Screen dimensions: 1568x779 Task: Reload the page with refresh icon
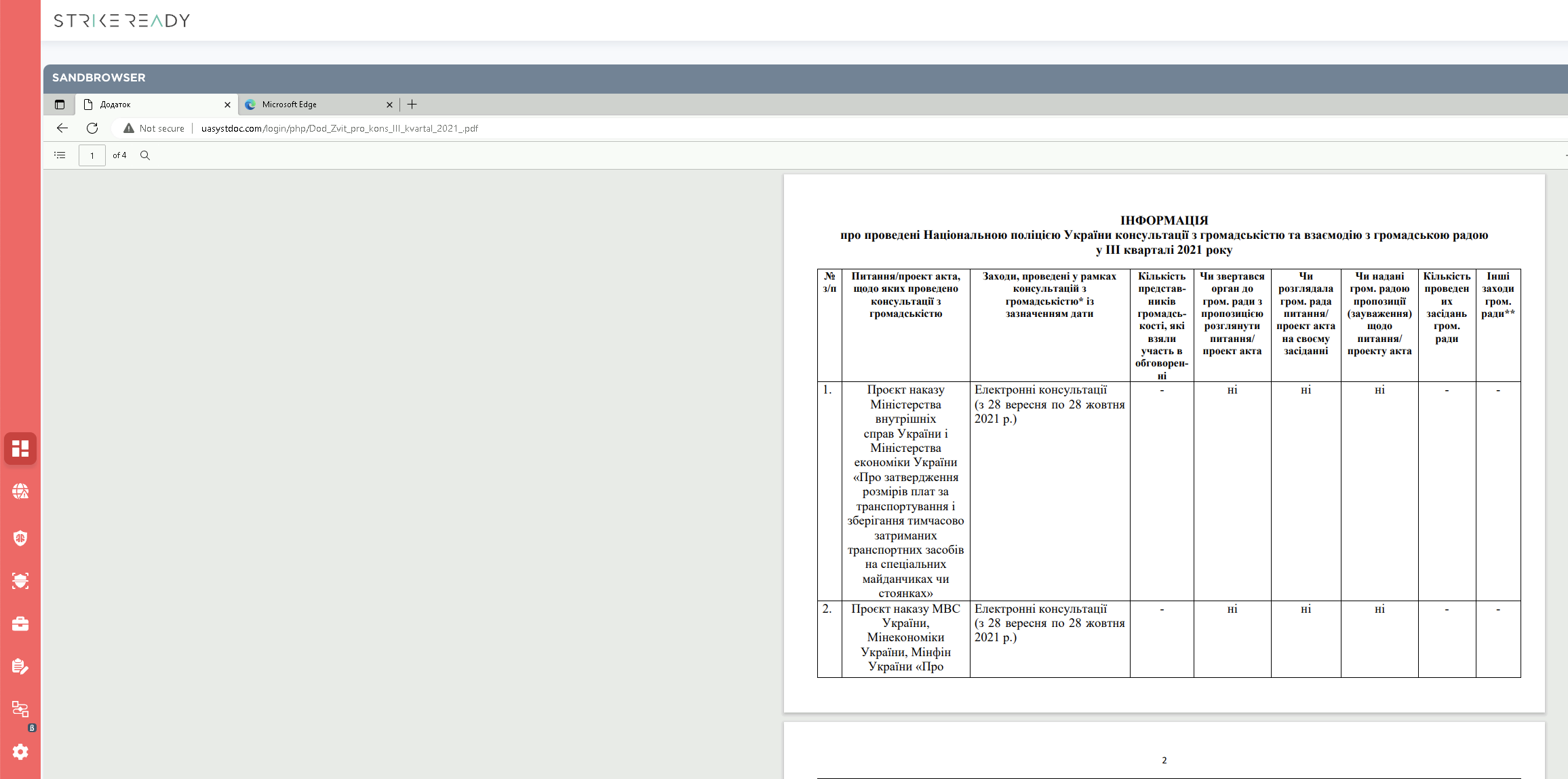click(92, 128)
